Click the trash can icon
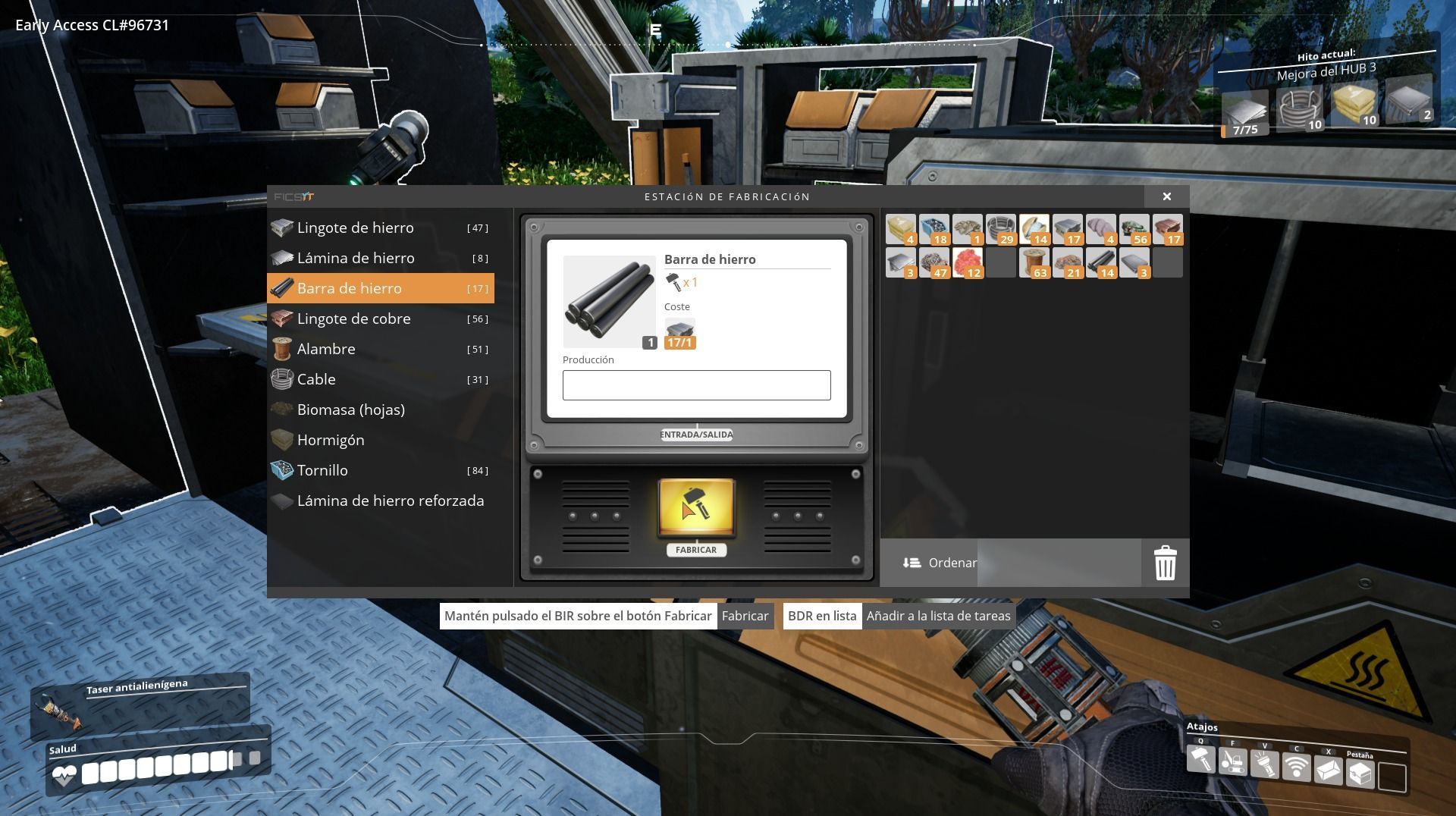Screen dimensions: 1456x816 pyautogui.click(x=1165, y=563)
